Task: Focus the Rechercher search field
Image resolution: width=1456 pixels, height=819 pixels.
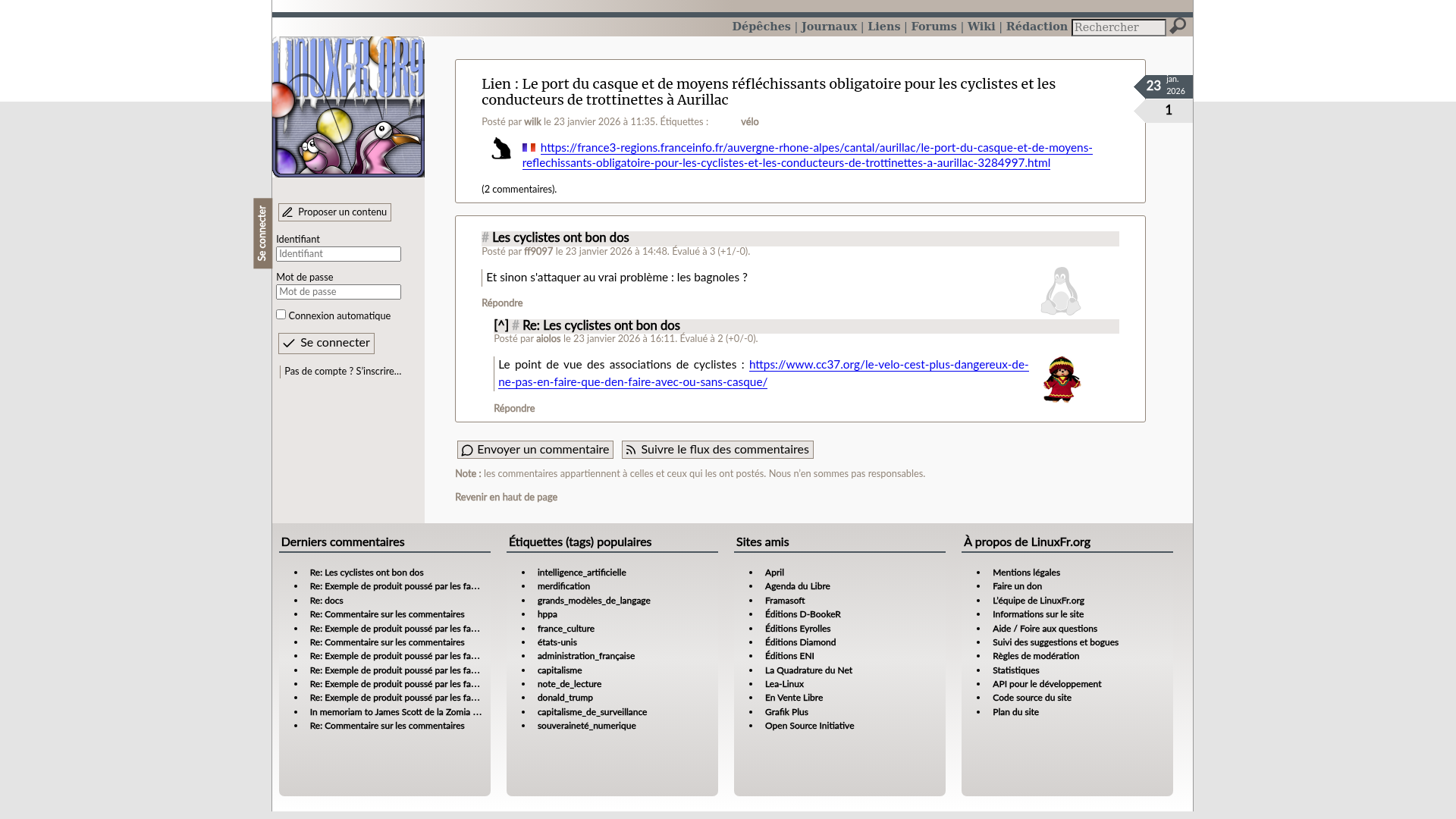Action: pyautogui.click(x=1118, y=27)
